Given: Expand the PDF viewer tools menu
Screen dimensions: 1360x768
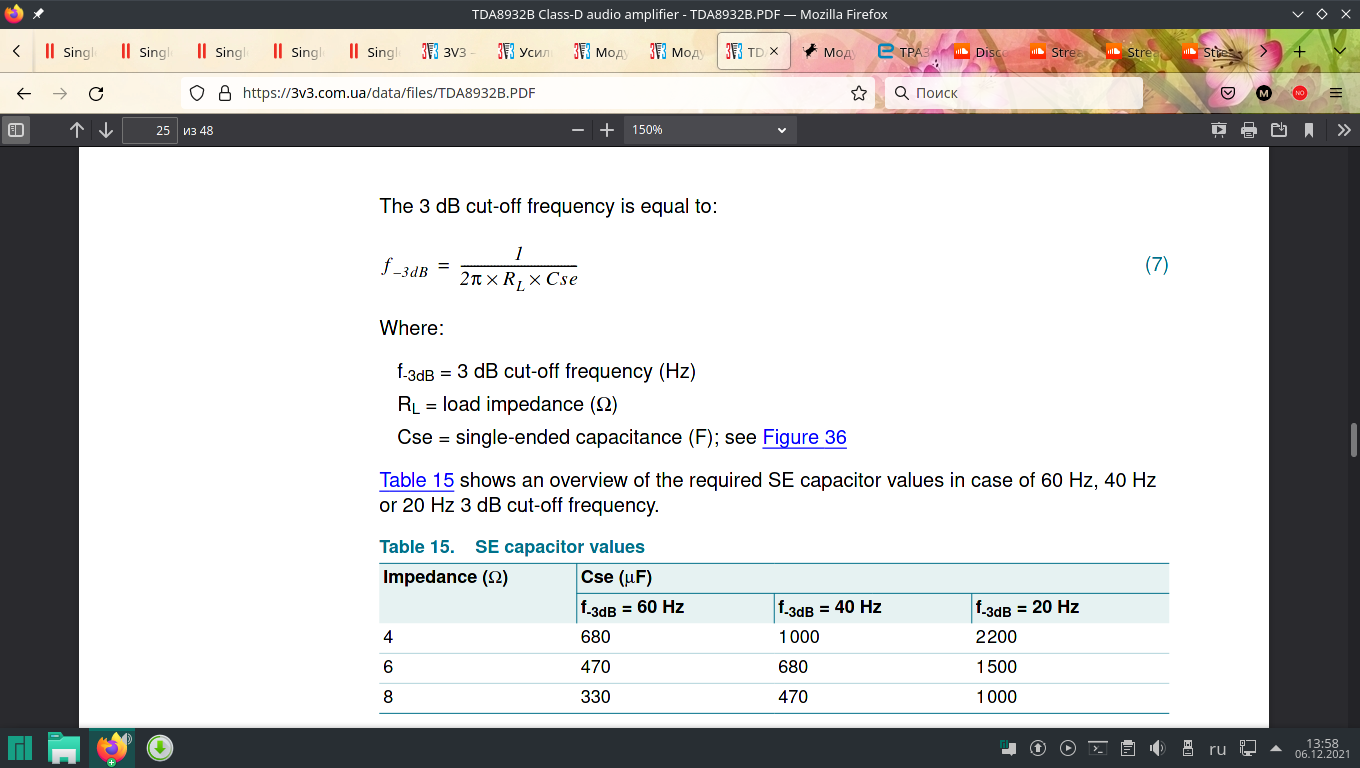Looking at the screenshot, I should tap(1343, 130).
